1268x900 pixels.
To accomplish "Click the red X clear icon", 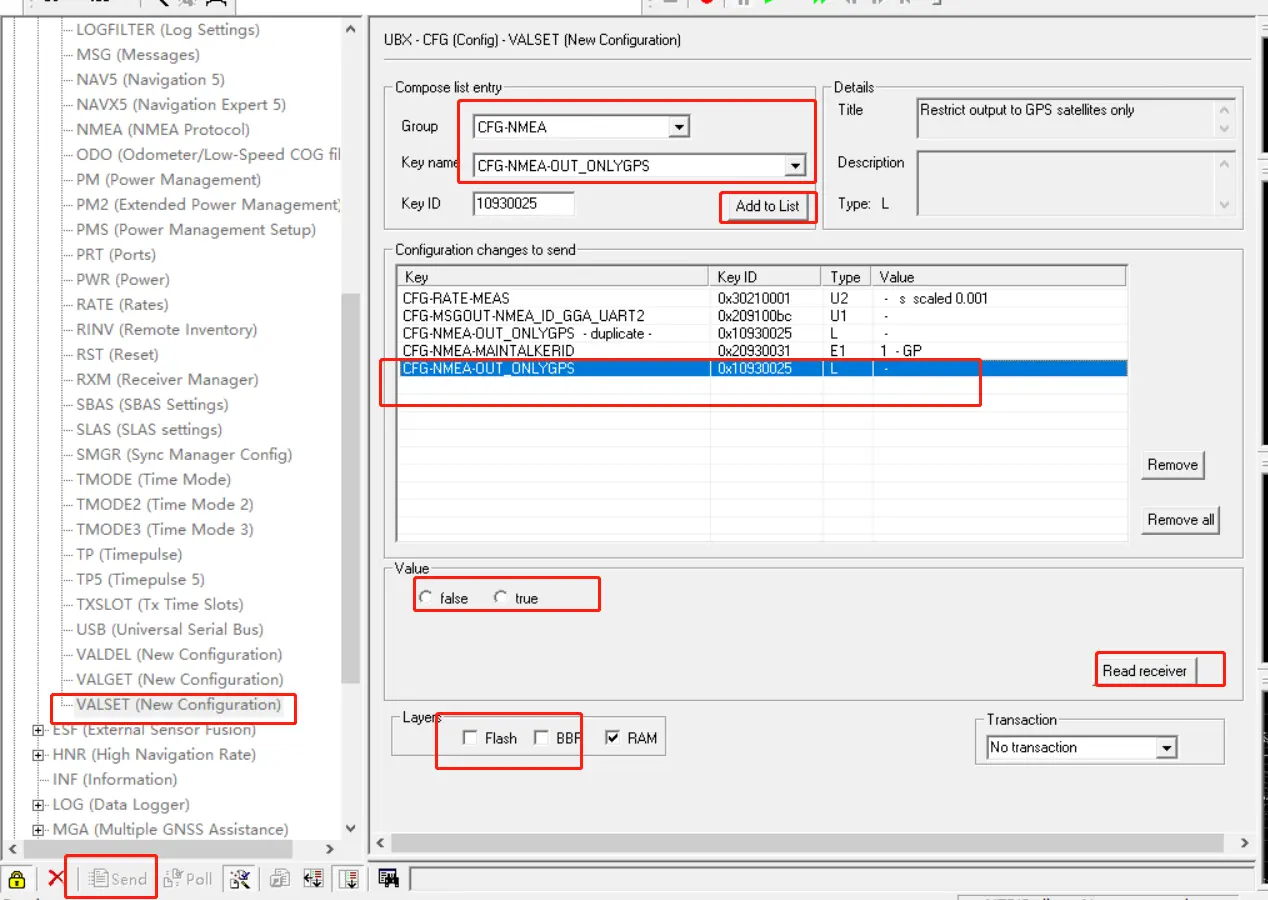I will coord(56,879).
